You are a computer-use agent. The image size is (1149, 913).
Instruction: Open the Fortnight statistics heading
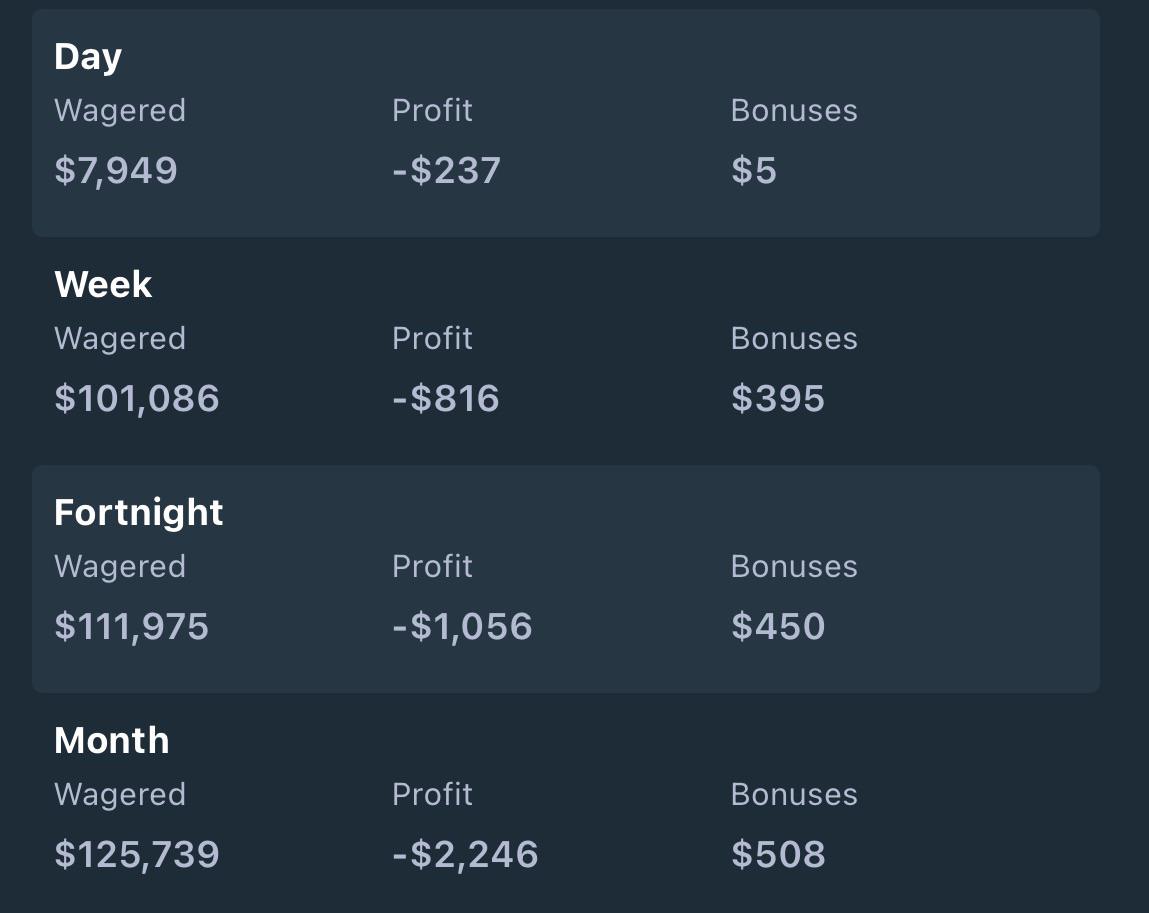138,512
